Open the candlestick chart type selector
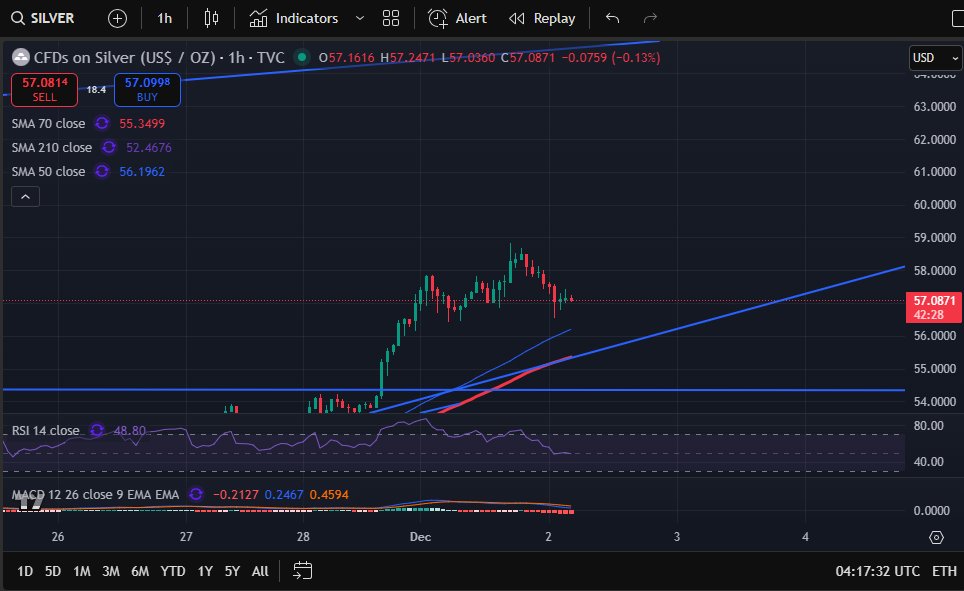This screenshot has height=591, width=964. [210, 18]
